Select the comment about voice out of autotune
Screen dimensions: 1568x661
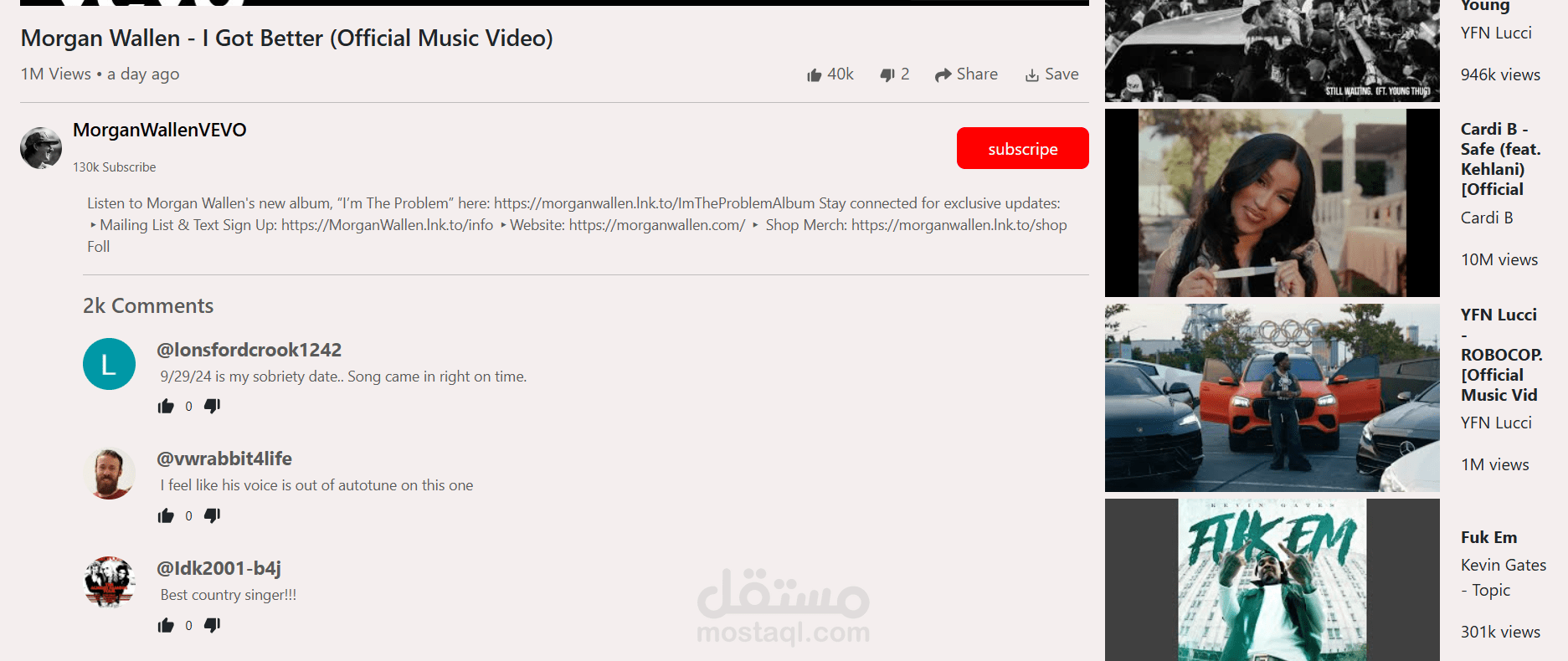click(316, 485)
